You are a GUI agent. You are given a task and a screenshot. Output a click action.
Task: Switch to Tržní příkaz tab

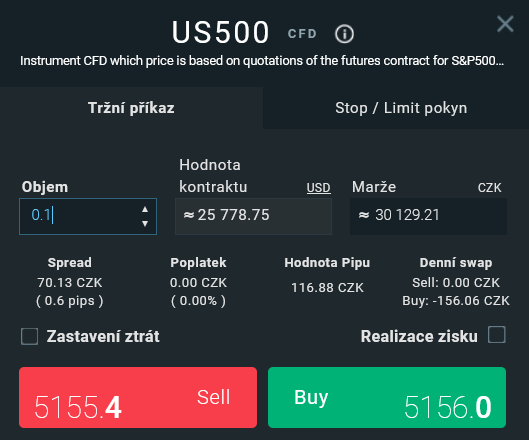coord(131,108)
